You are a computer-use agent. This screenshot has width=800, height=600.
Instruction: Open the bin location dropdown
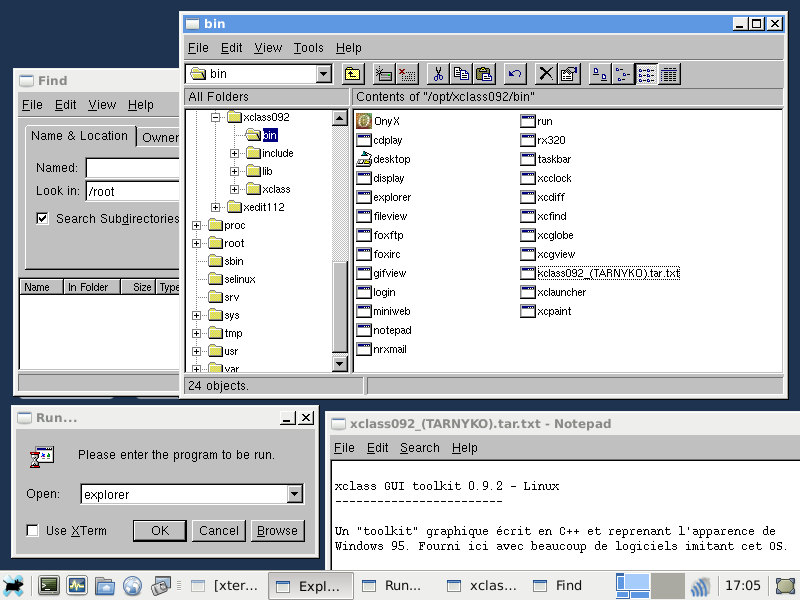click(323, 73)
